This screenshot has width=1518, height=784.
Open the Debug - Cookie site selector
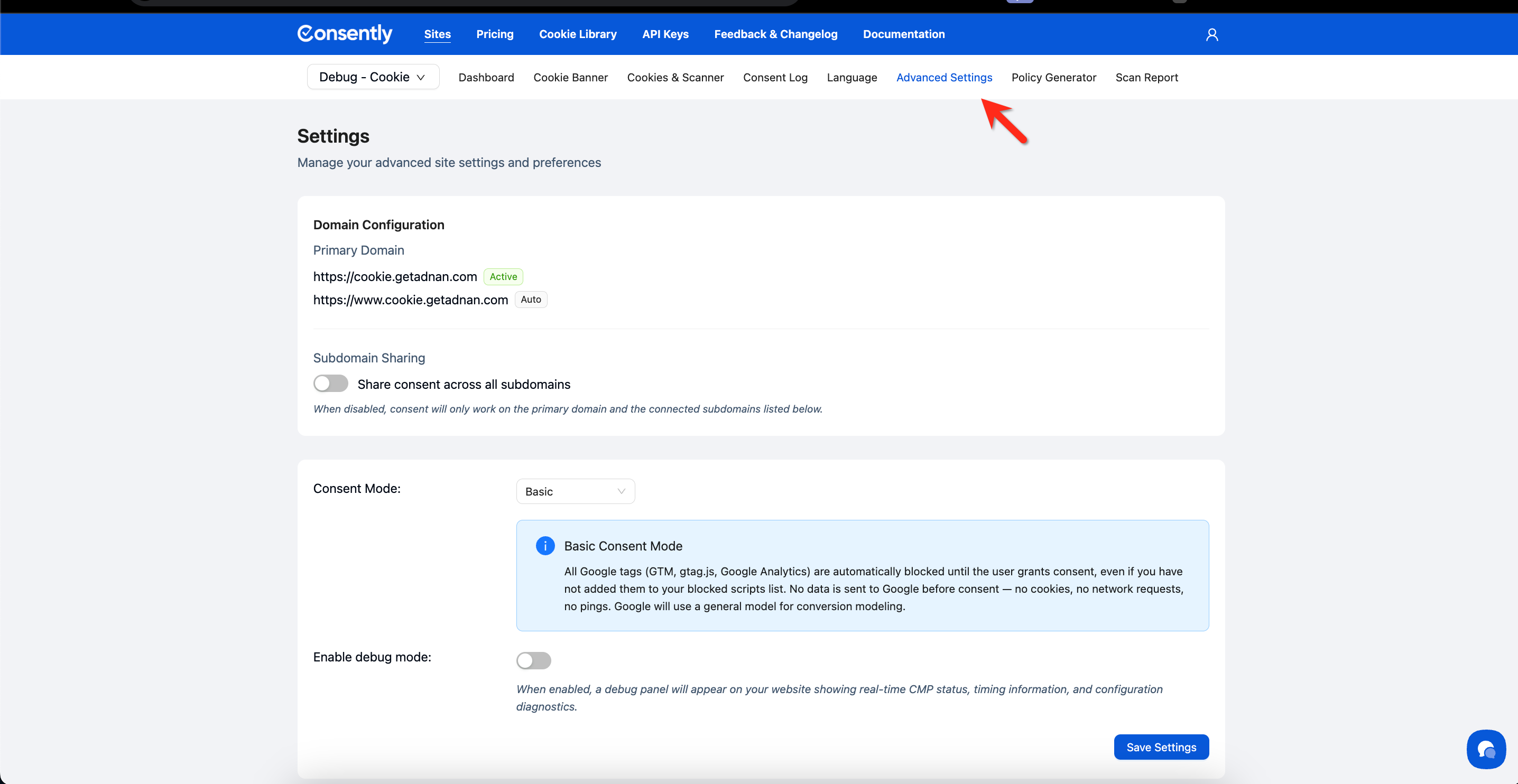(373, 77)
